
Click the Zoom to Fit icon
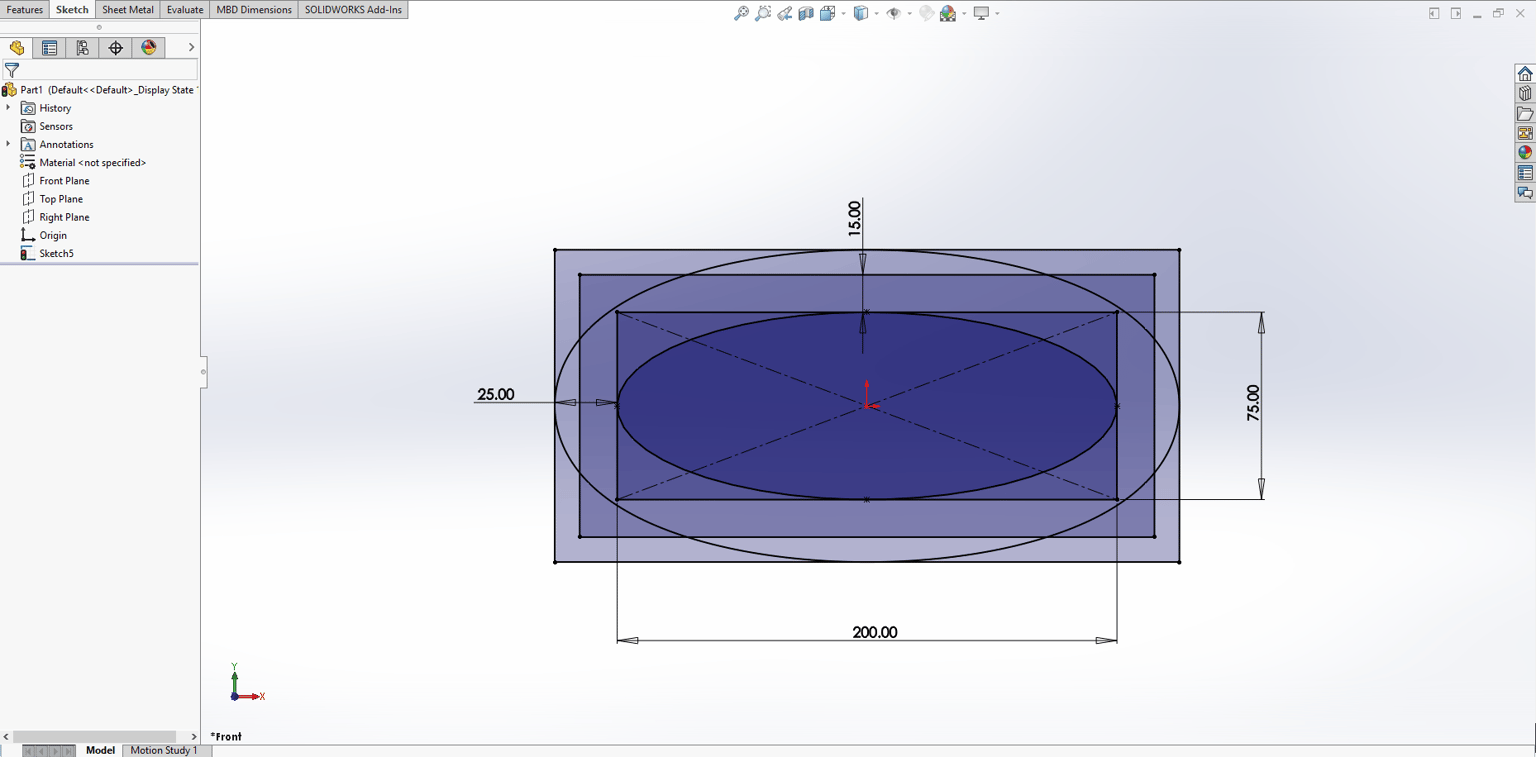click(x=741, y=13)
